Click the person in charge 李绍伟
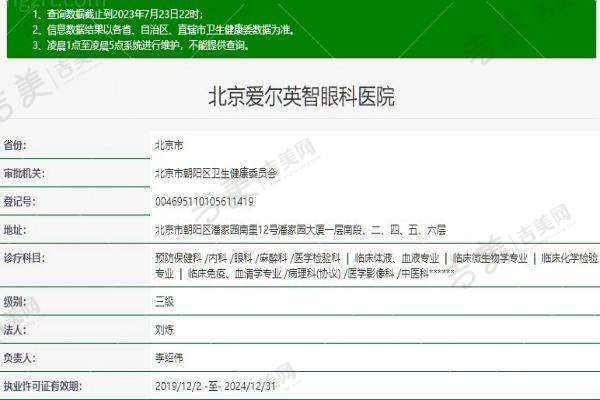Viewport: 600px width, 400px height. (x=169, y=356)
